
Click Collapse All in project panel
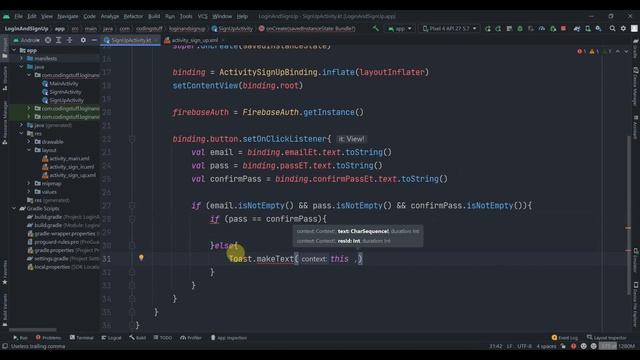click(x=69, y=40)
